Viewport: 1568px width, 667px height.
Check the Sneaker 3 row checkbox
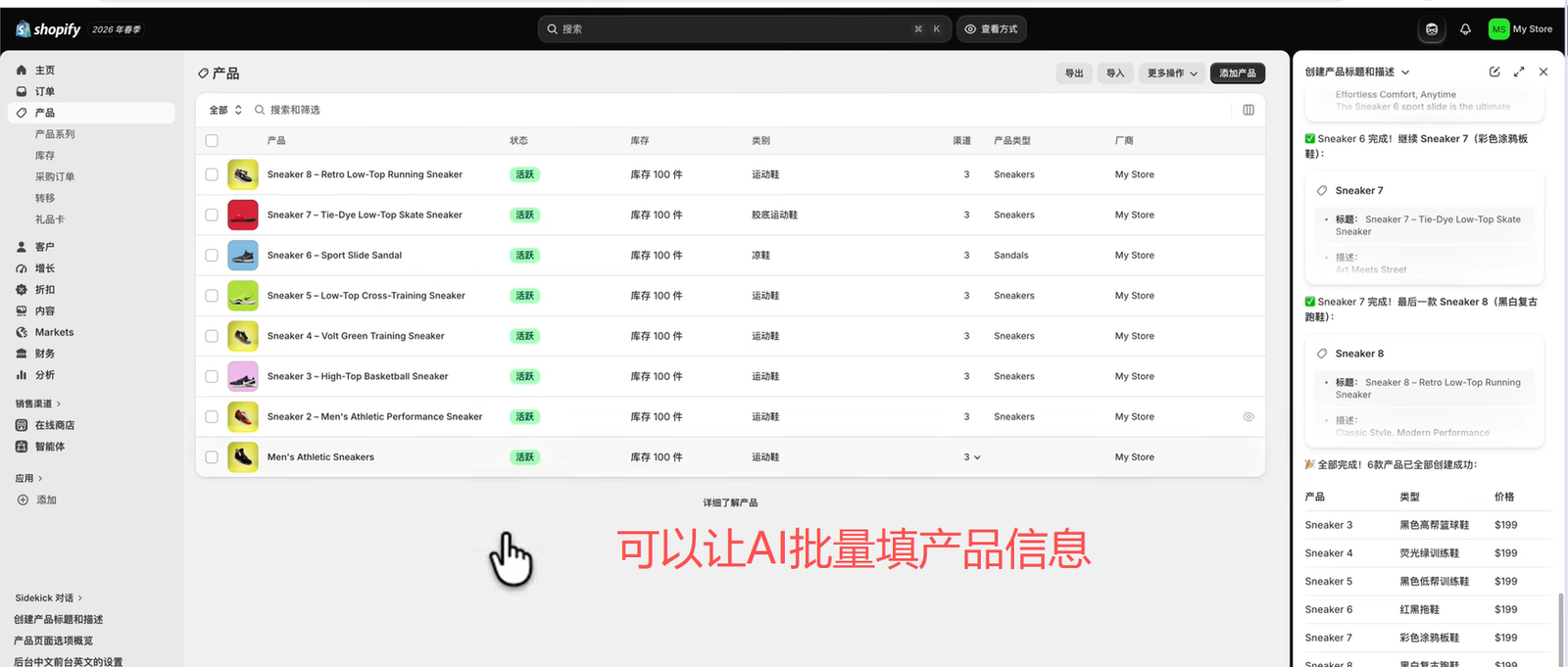click(x=212, y=376)
